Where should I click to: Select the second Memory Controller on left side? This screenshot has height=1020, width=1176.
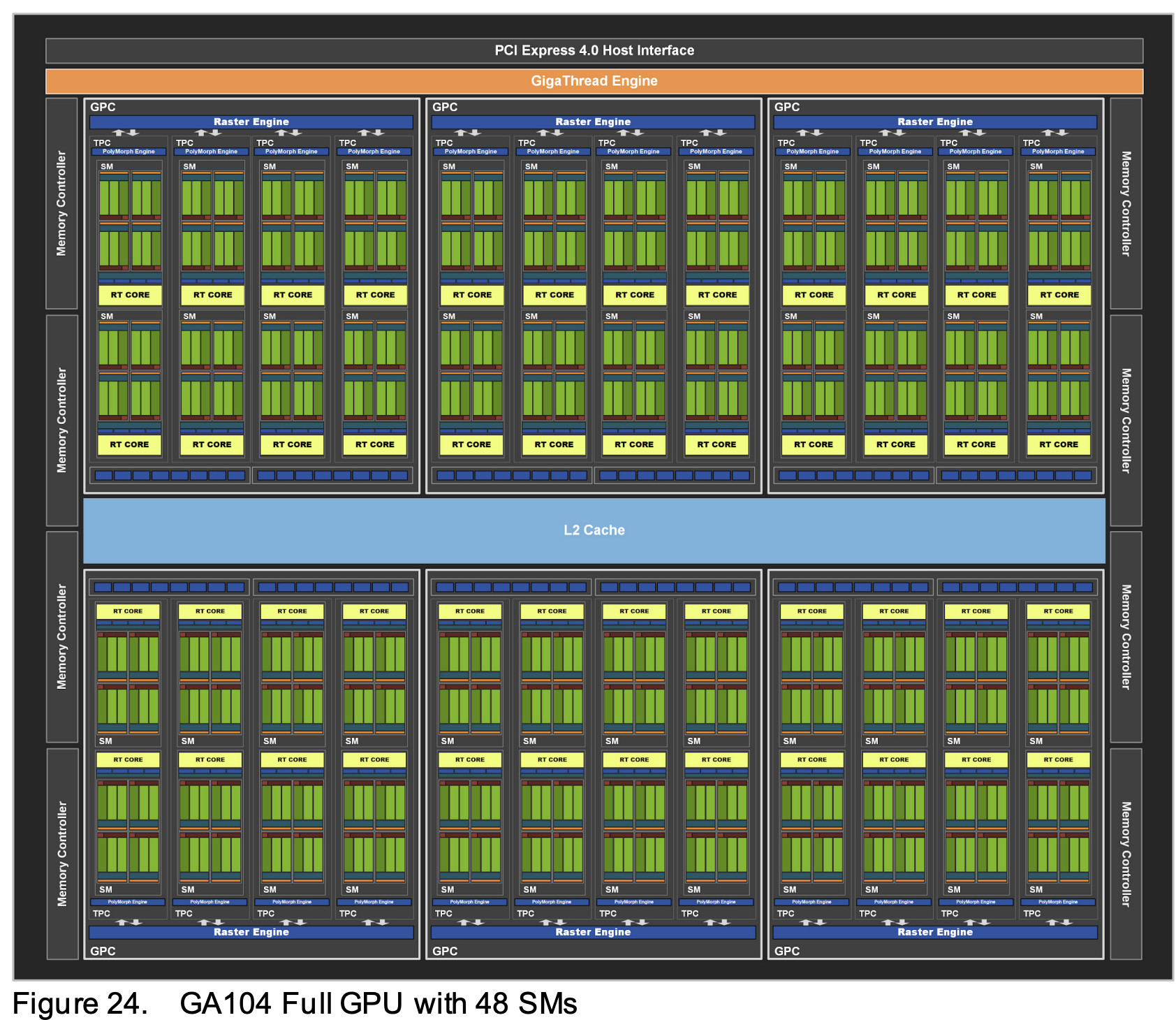click(61, 421)
